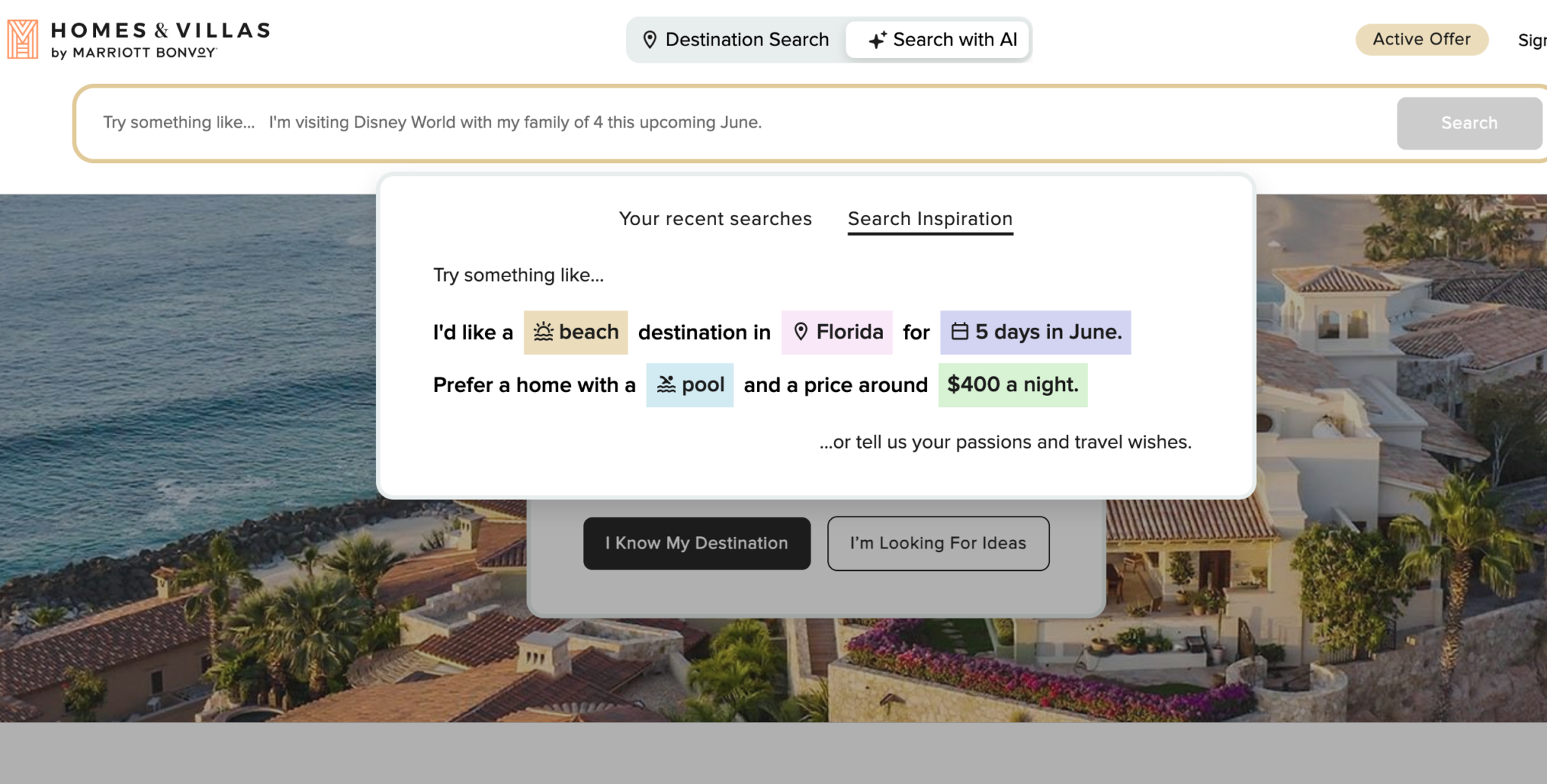Open the Your recent searches tab
This screenshot has width=1547, height=784.
tap(715, 219)
